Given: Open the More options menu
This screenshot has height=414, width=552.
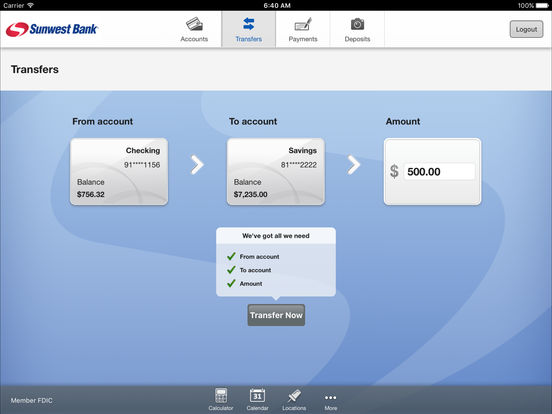Looking at the screenshot, I should coord(331,401).
